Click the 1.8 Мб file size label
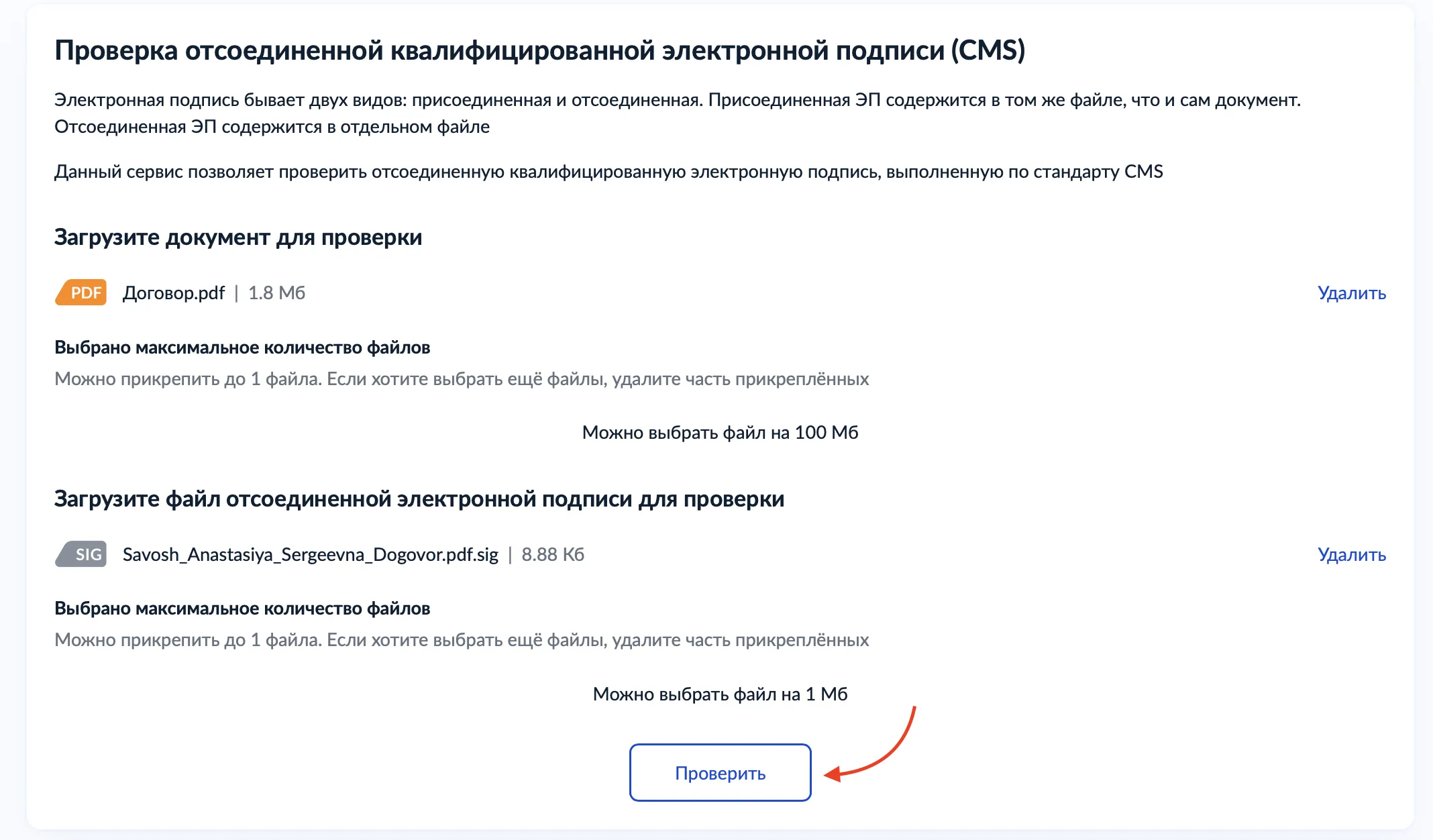Screen dimensions: 1433x840 tap(276, 293)
